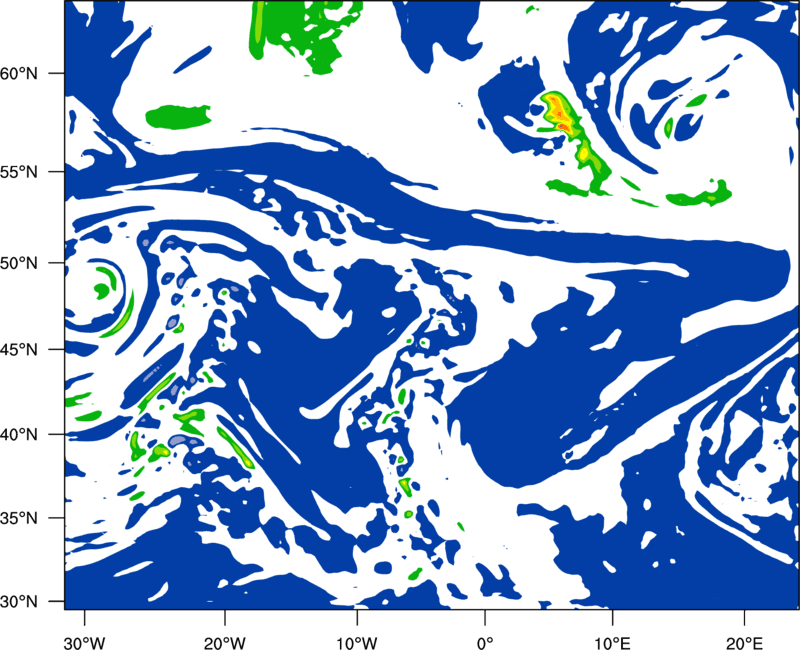
Task: Click the 60°N latitude axis label
Action: click(19, 73)
